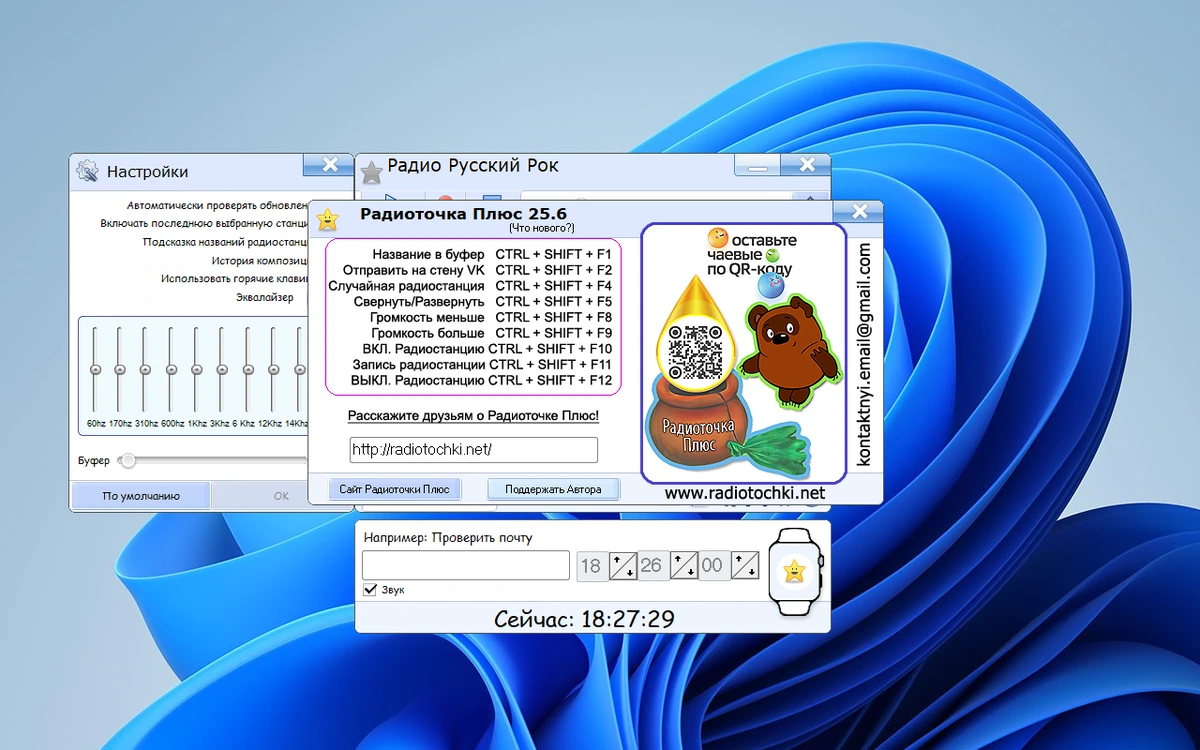Click the gear icon in the Настройки title
The width and height of the screenshot is (1200, 750).
coord(88,171)
